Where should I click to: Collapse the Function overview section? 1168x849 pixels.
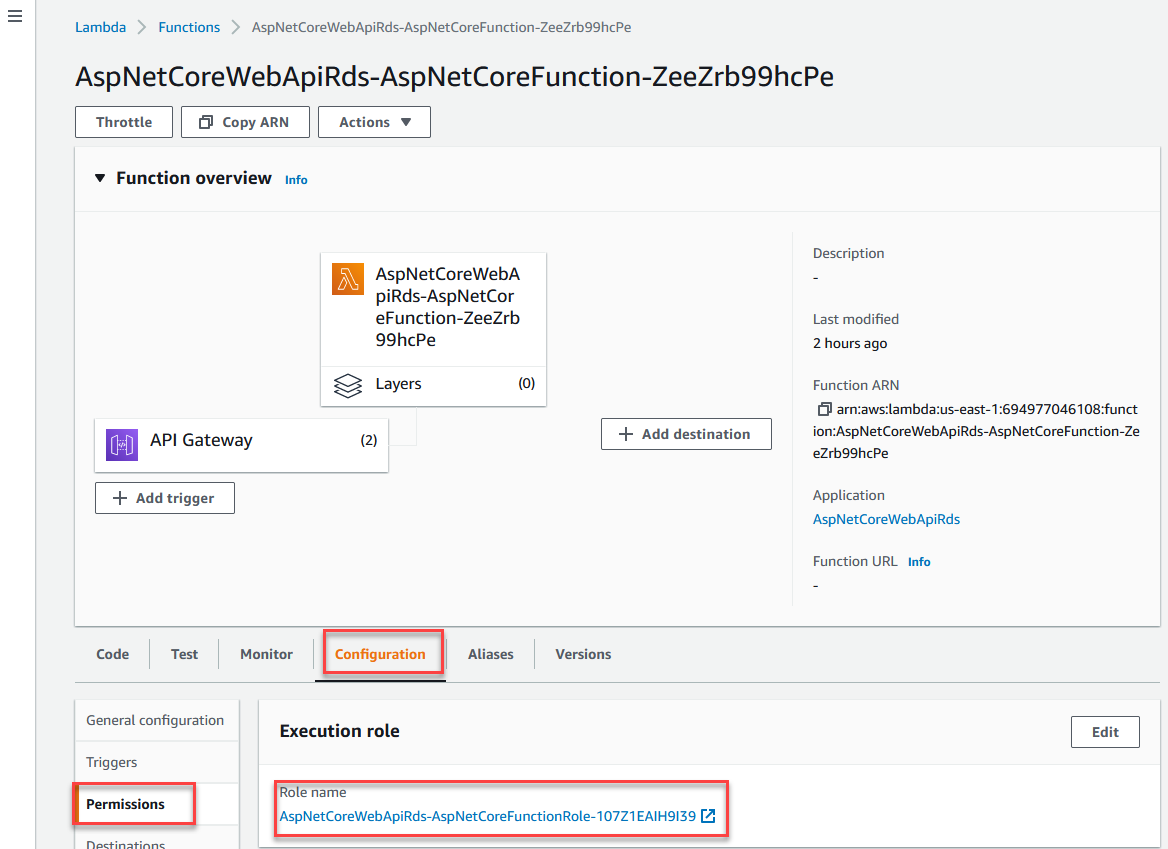point(100,178)
